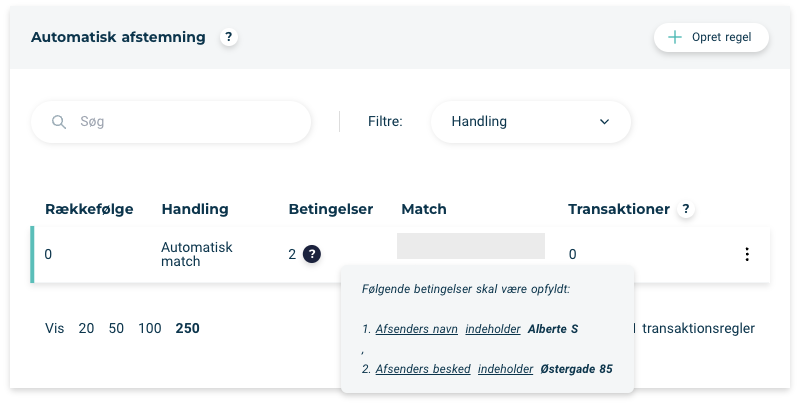Click the dark question mark beside Betingelser count

pyautogui.click(x=311, y=254)
